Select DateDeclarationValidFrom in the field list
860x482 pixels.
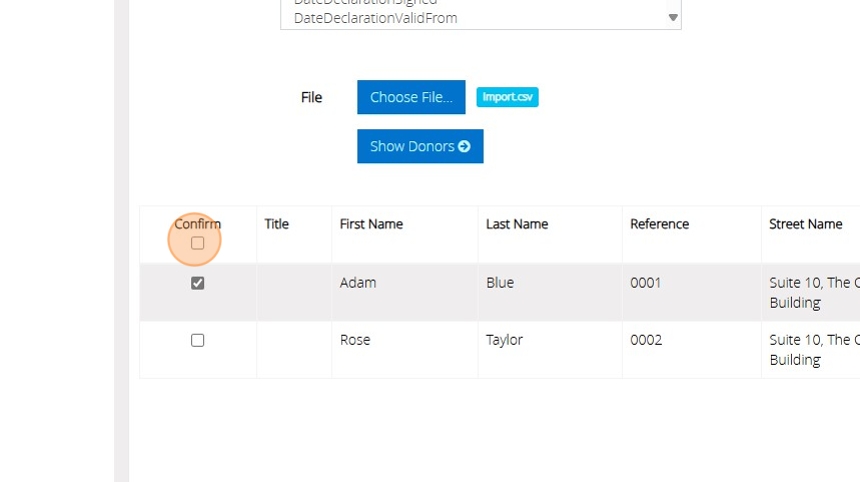click(x=375, y=18)
